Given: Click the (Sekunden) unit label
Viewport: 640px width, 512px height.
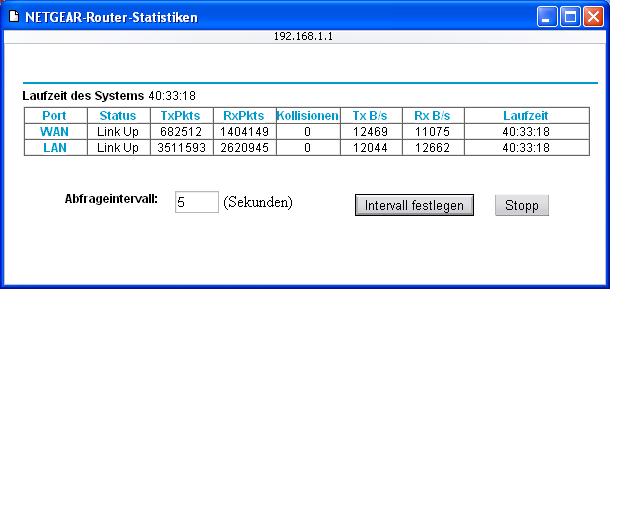Looking at the screenshot, I should 258,202.
